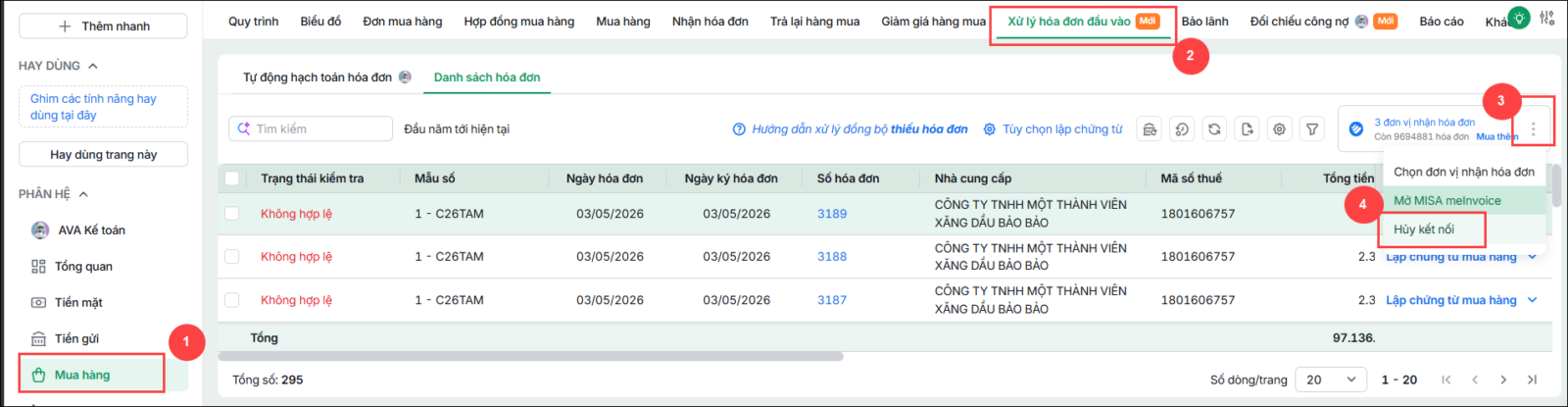
Task: Click the sync from tax authority icon
Action: (x=1150, y=128)
